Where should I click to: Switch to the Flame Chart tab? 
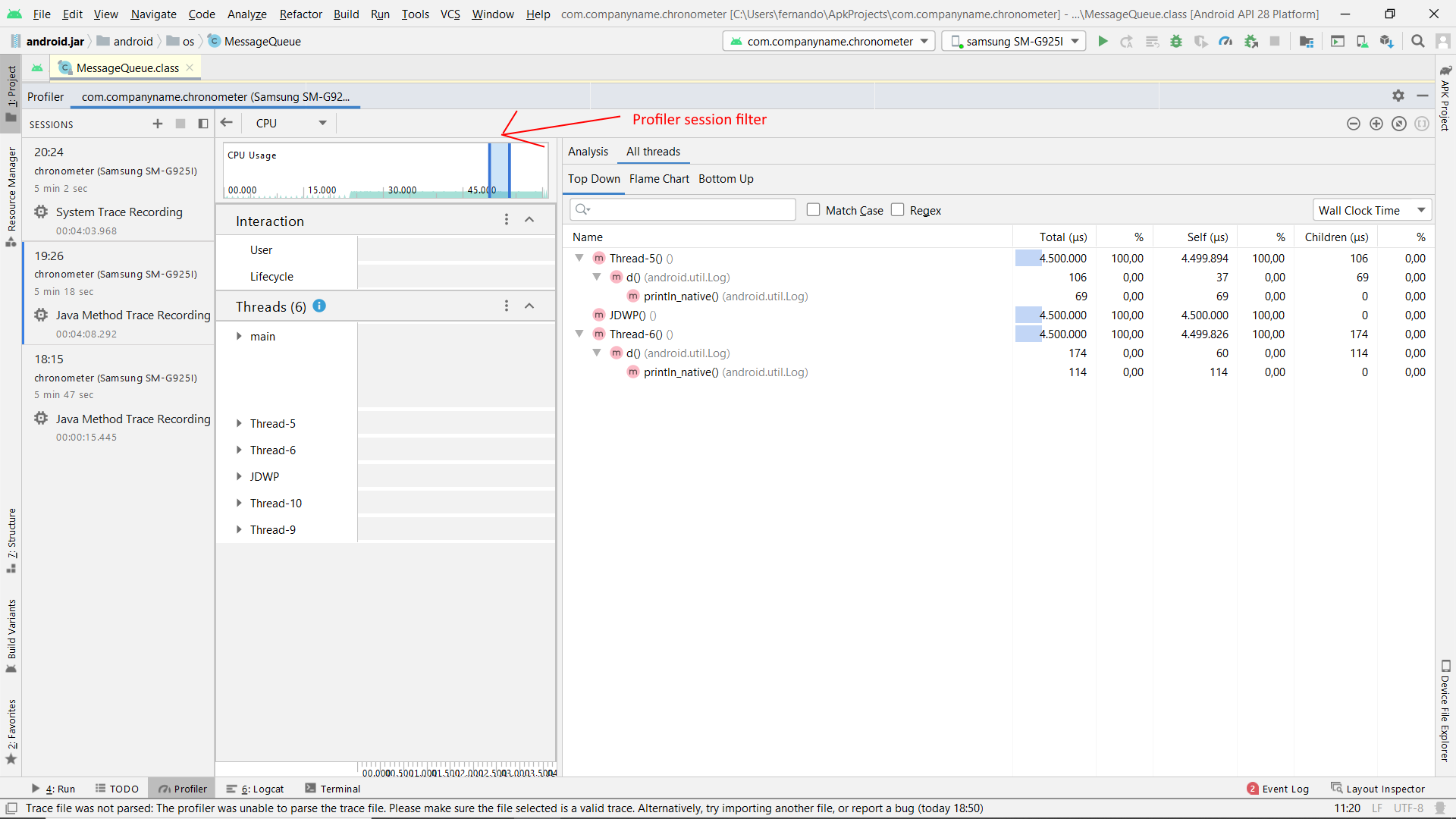click(658, 179)
